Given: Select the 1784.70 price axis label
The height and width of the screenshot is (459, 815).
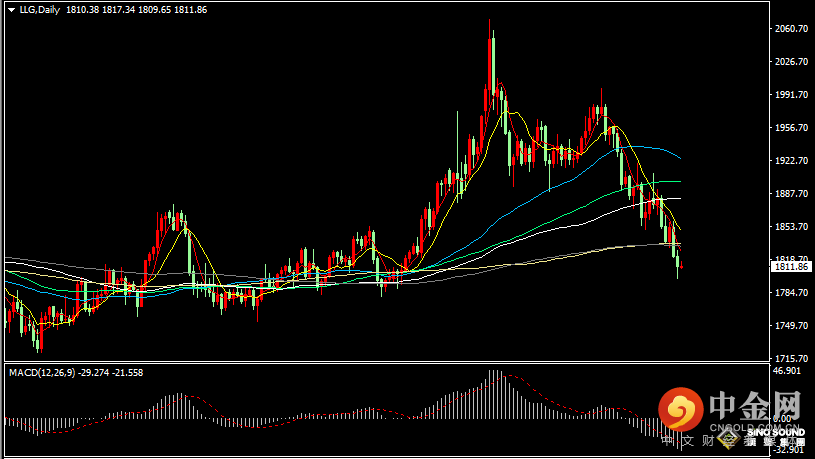Looking at the screenshot, I should pos(791,293).
